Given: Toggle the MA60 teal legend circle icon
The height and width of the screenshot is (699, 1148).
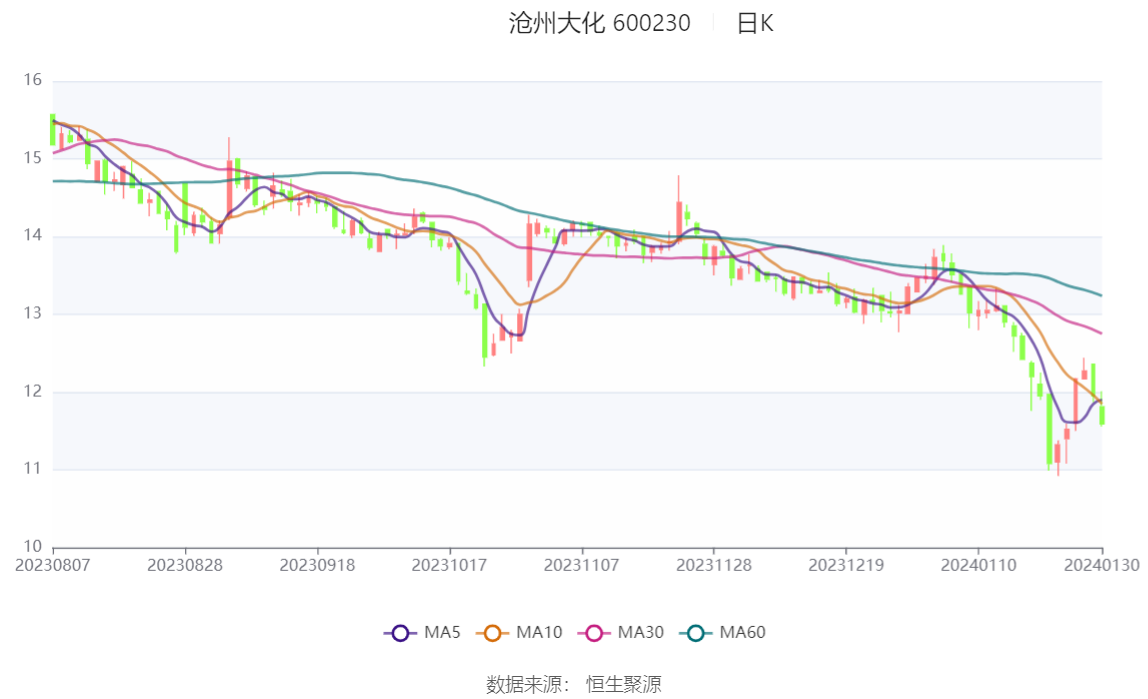Looking at the screenshot, I should coord(696,633).
